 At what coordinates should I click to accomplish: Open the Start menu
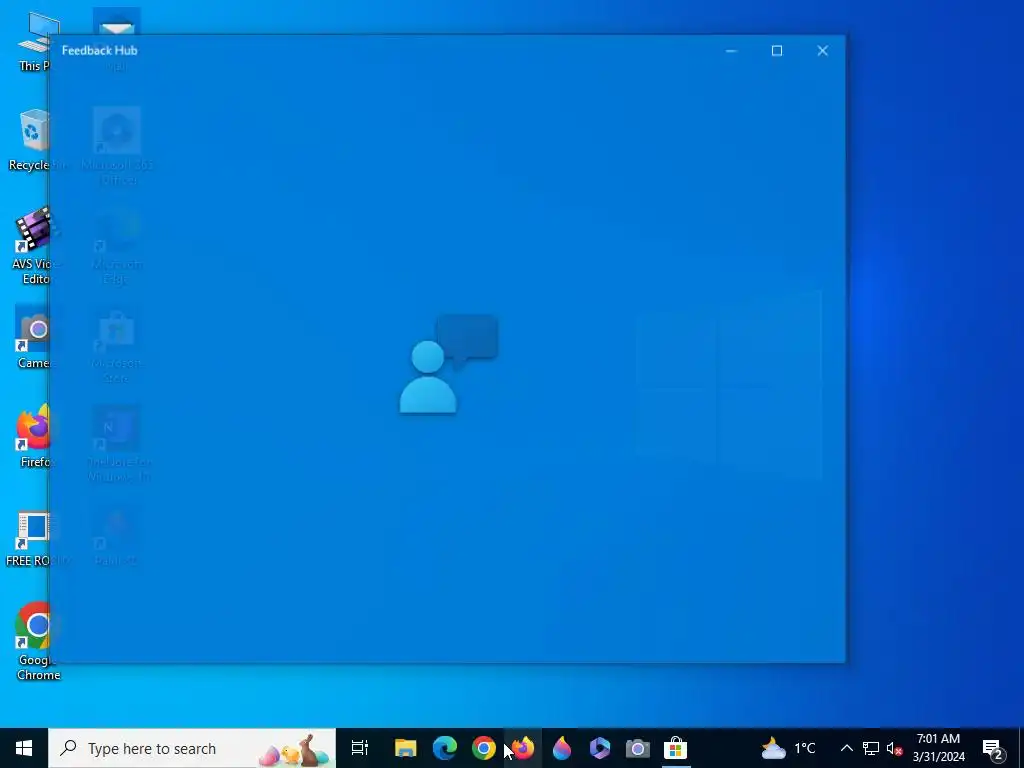pyautogui.click(x=24, y=748)
